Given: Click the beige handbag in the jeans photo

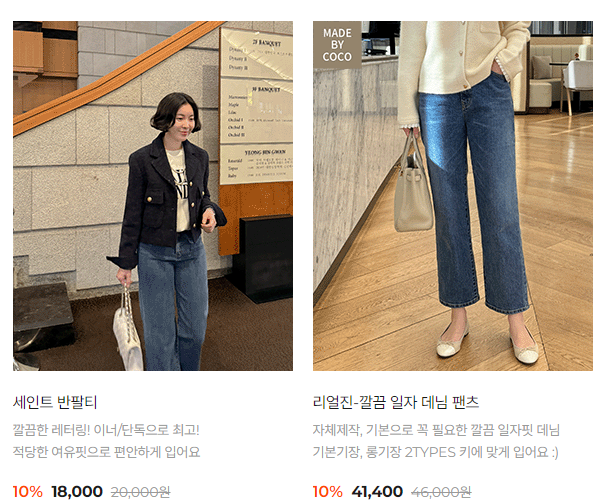Looking at the screenshot, I should click(413, 184).
